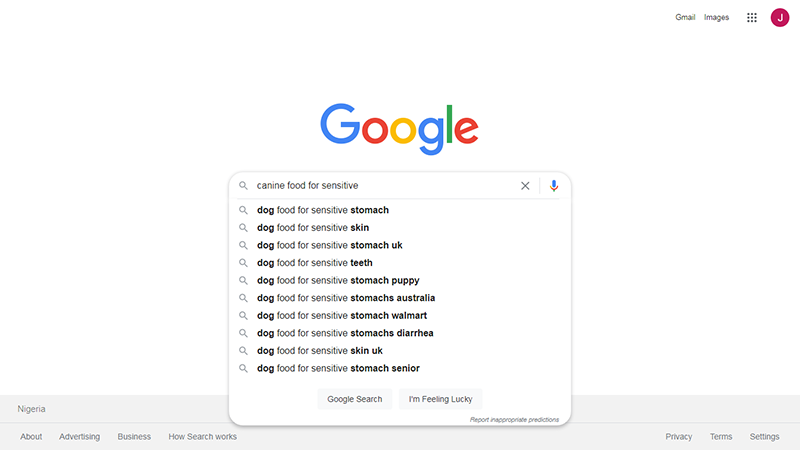Screen dimensions: 800x450
Task: Start voice search with the microphone
Action: point(554,185)
